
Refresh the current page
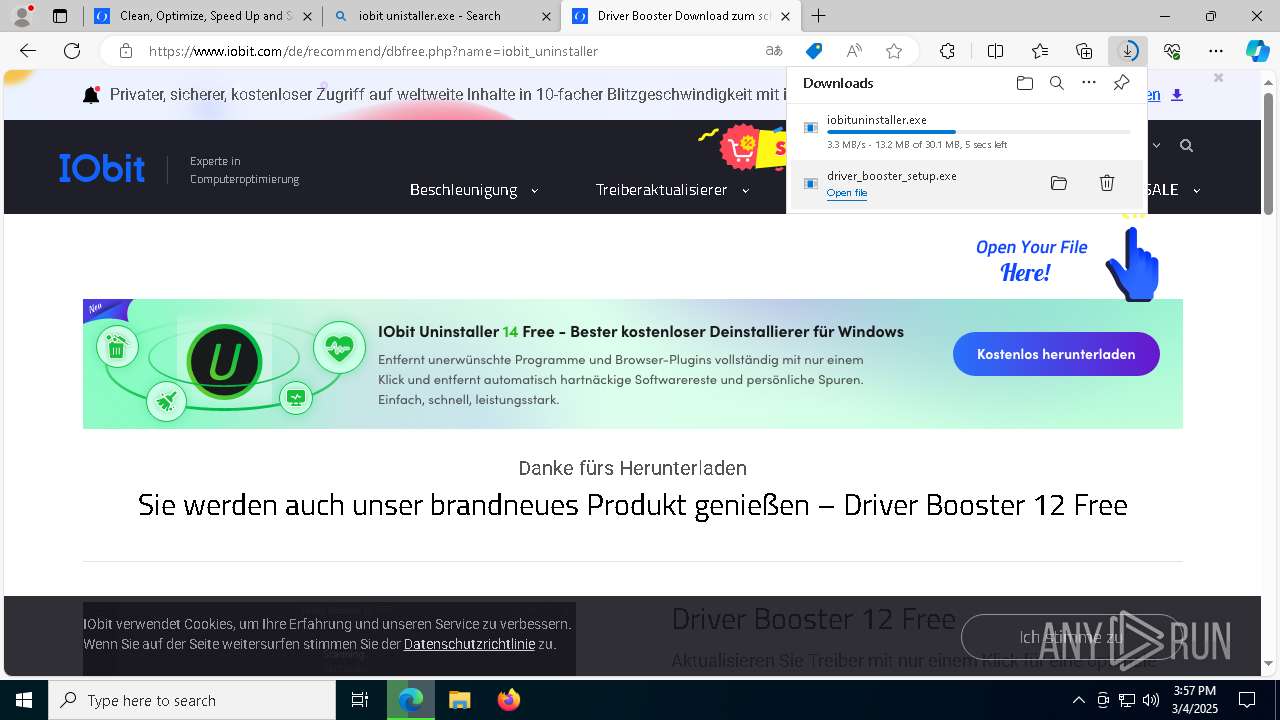[x=72, y=51]
